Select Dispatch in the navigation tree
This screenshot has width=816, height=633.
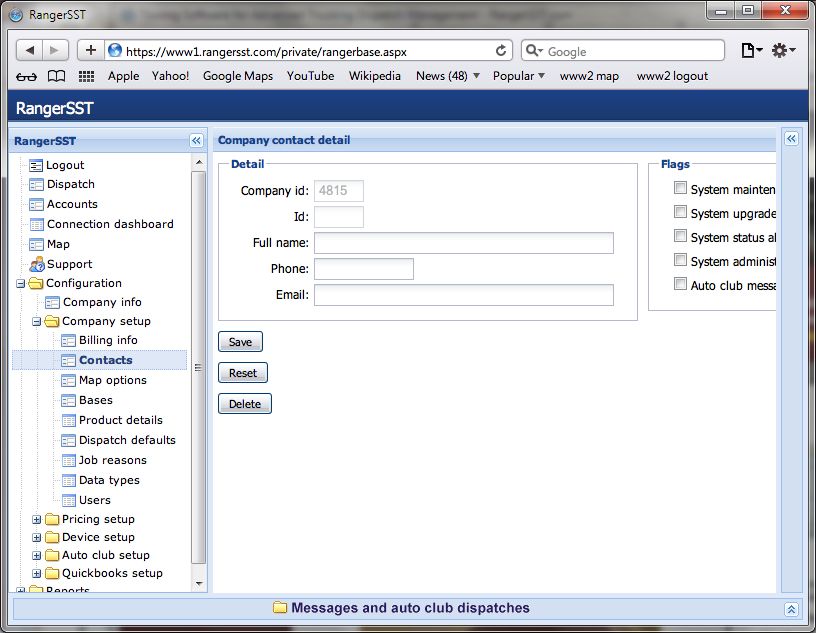[x=70, y=184]
